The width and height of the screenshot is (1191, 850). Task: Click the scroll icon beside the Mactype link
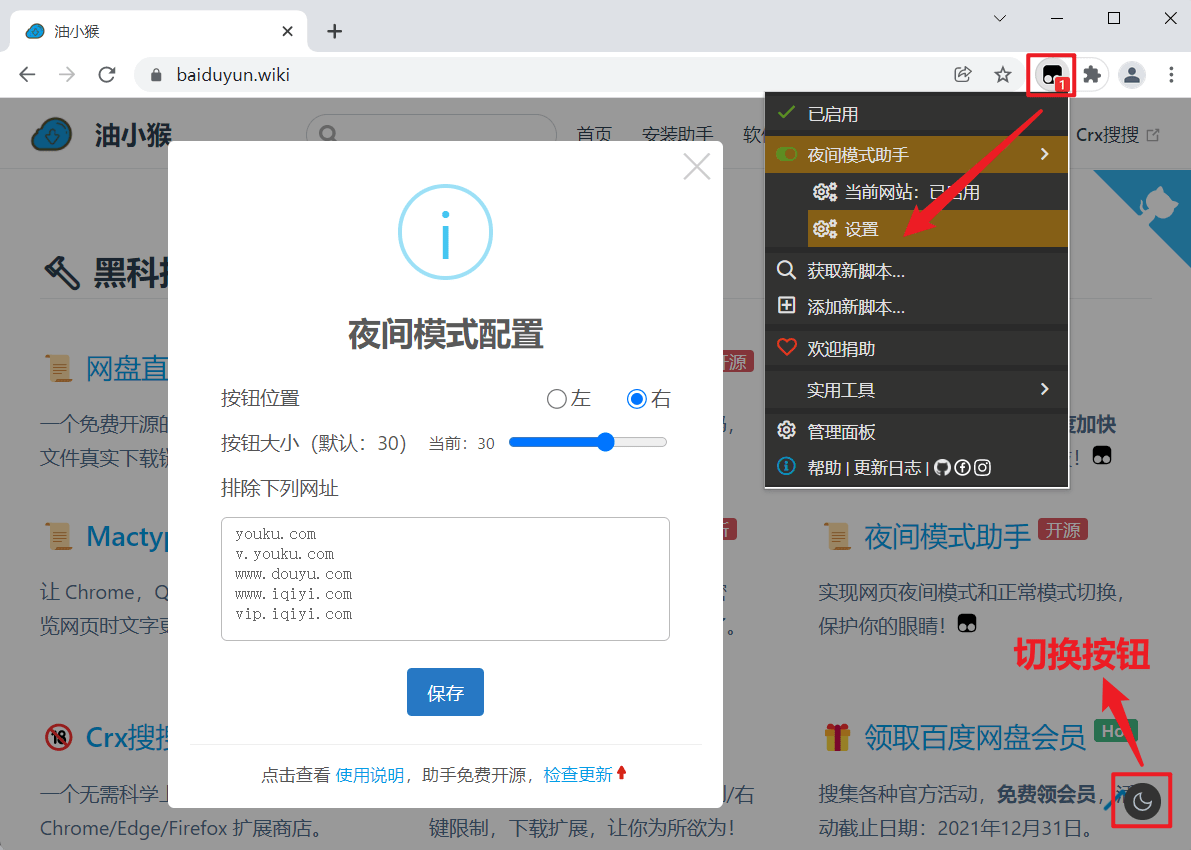[58, 536]
